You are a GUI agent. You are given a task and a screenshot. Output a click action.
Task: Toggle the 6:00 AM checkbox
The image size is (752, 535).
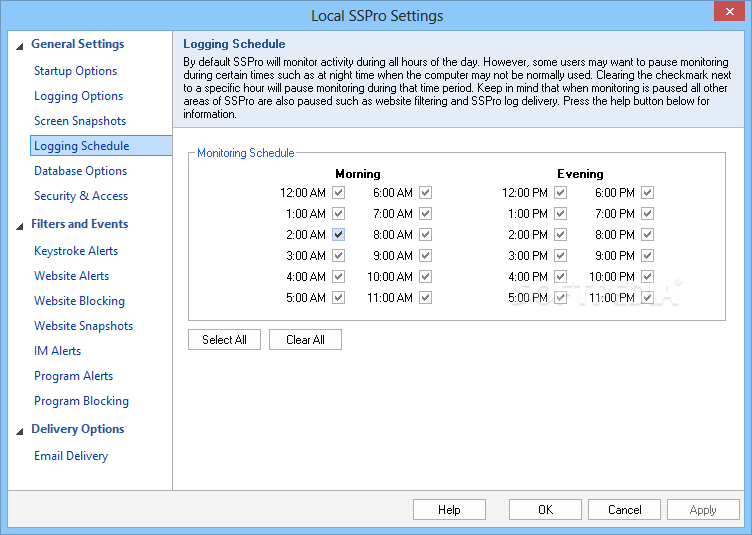(x=425, y=193)
